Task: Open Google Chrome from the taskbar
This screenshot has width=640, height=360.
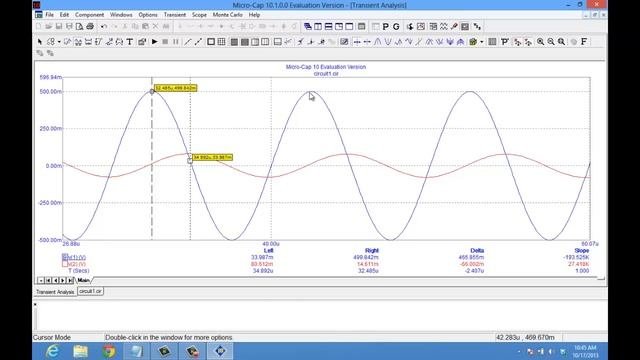Action: coord(109,351)
